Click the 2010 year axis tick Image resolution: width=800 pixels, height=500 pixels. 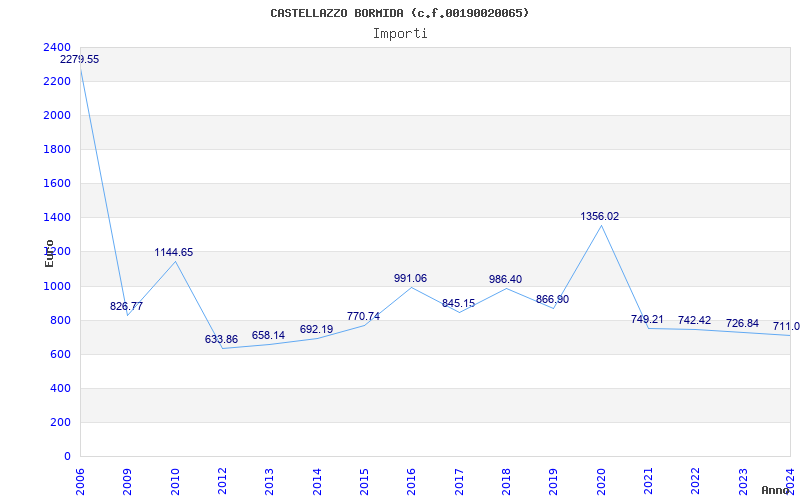point(175,481)
